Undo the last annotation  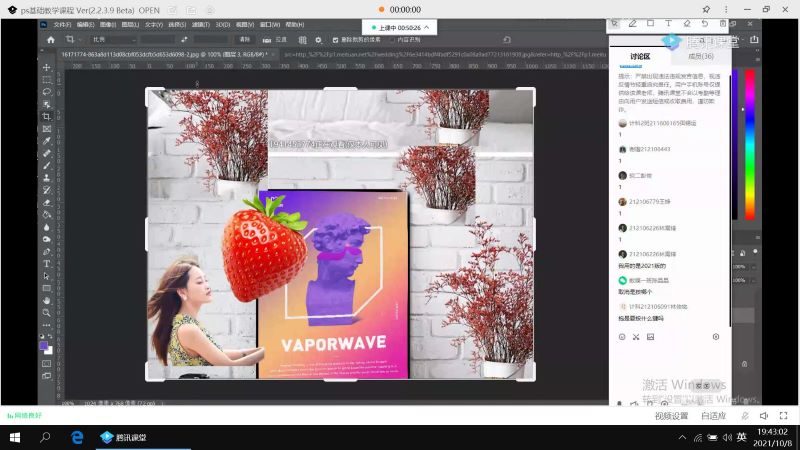point(705,23)
